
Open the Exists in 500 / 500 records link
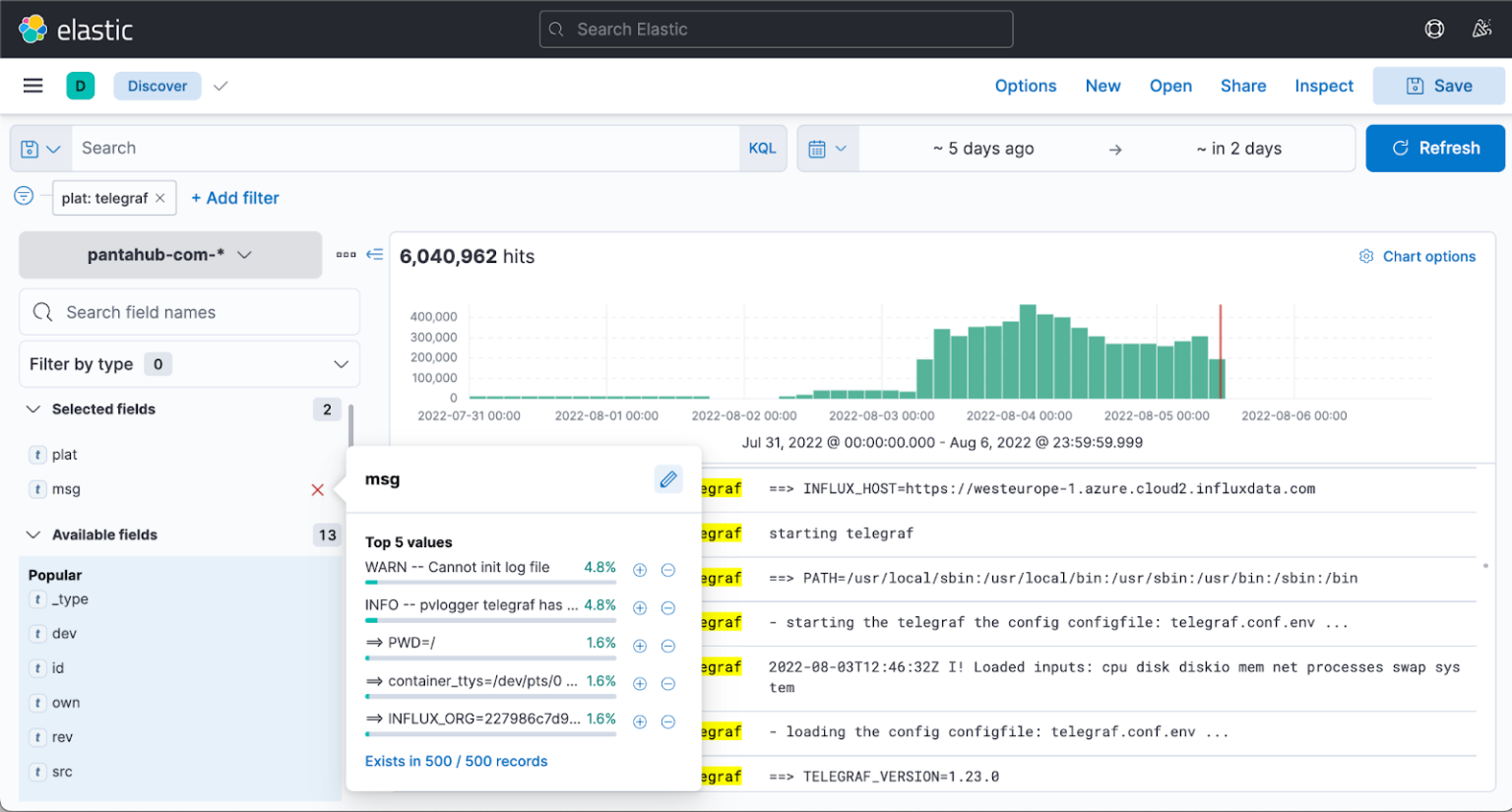pyautogui.click(x=456, y=761)
